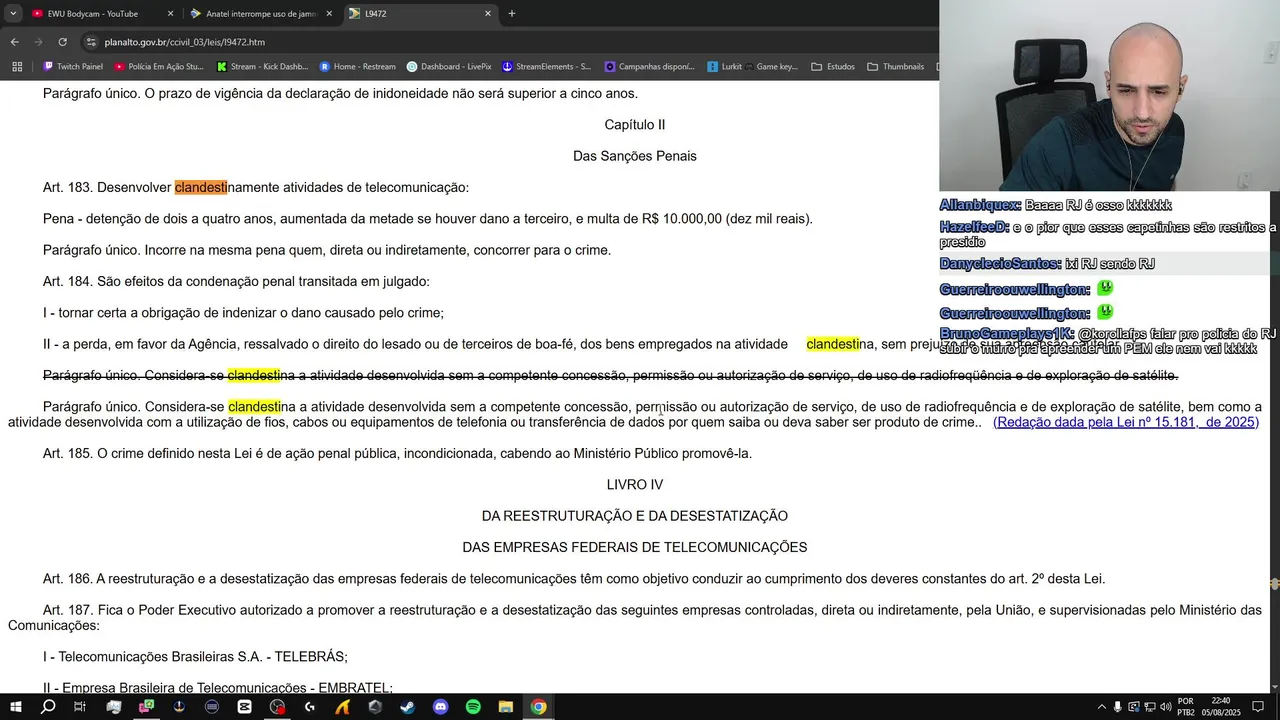This screenshot has width=1280, height=720.
Task: Expand the Thumbnails bookmarks folder
Action: tap(895, 67)
